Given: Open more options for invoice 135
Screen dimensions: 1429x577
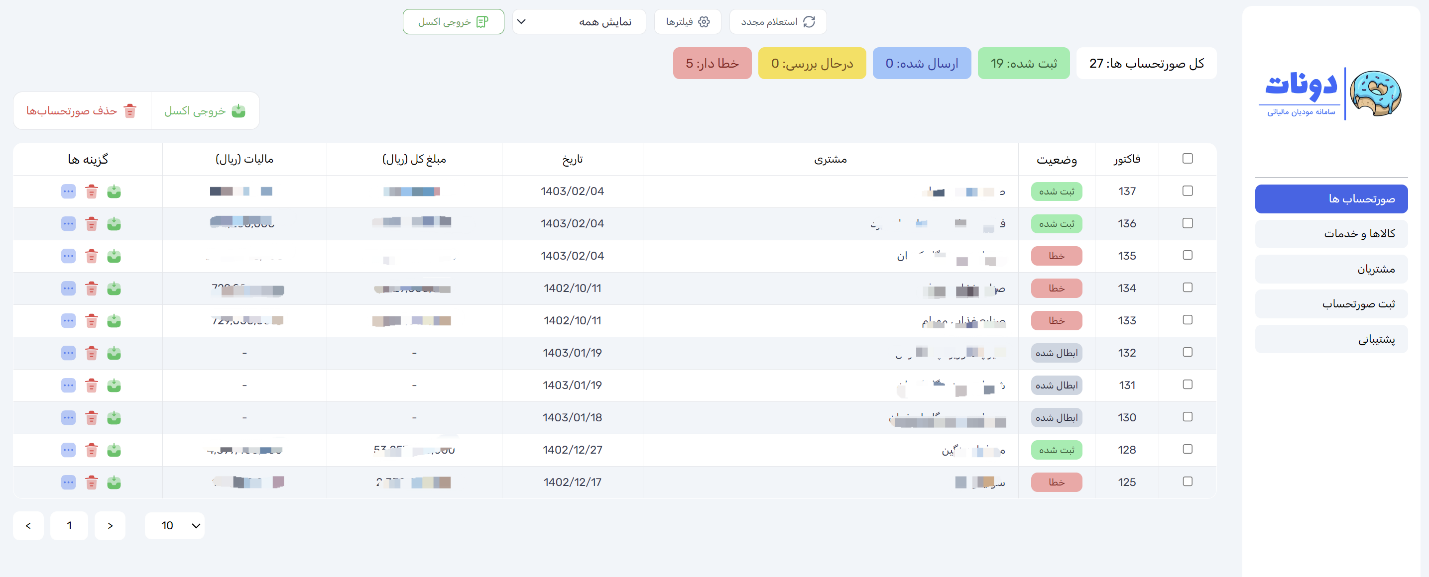Looking at the screenshot, I should coord(68,256).
